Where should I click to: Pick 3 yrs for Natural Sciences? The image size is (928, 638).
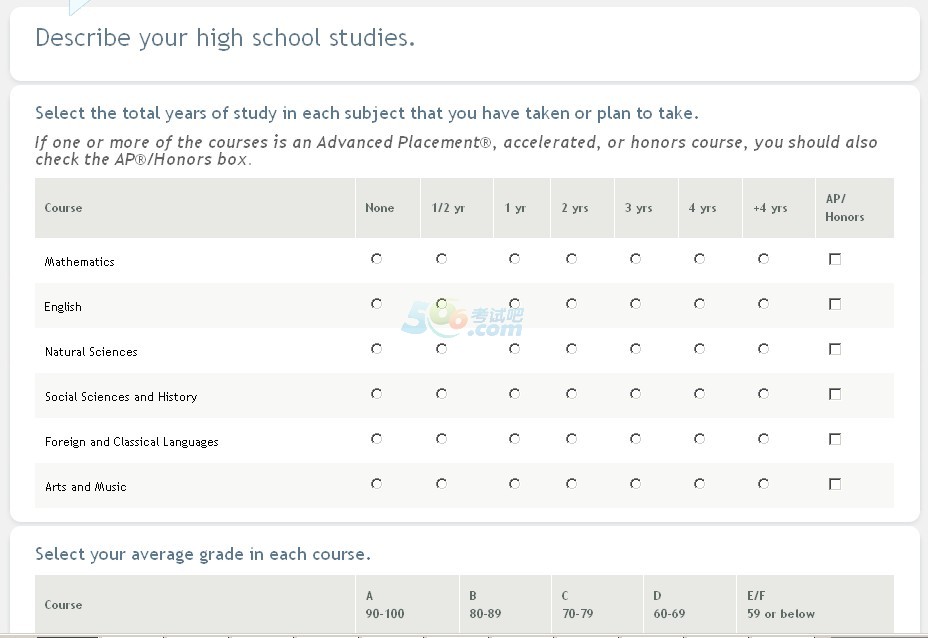click(x=635, y=349)
